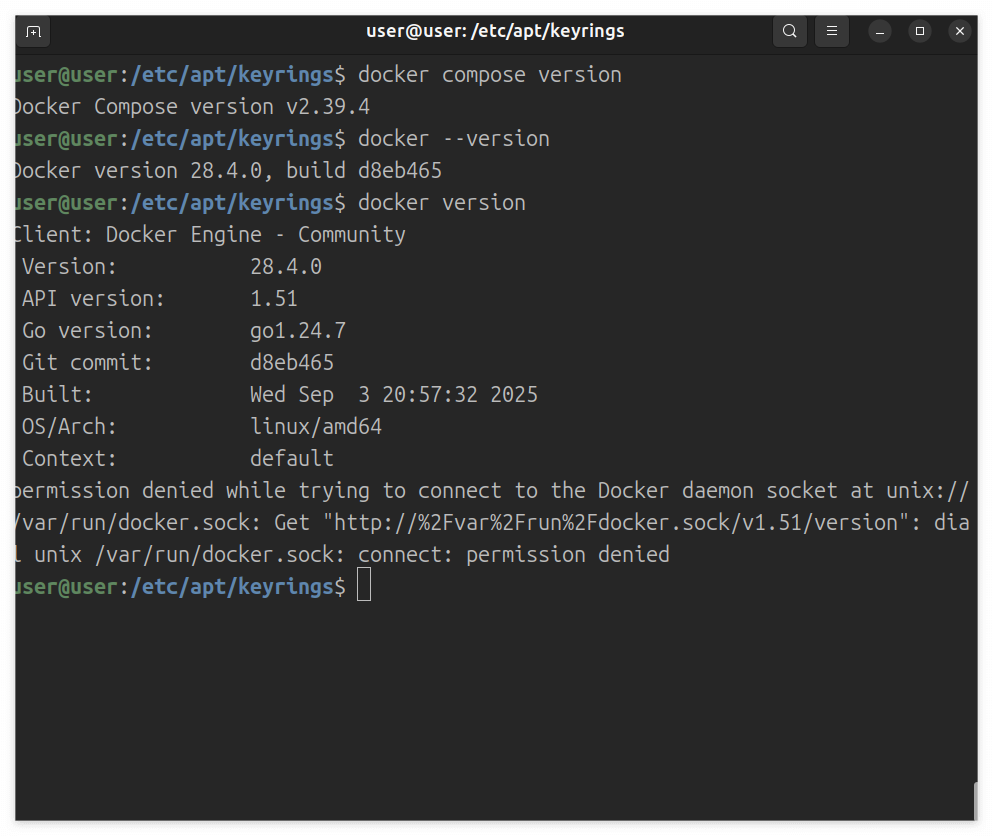Screen dimensions: 993x836
Task: Click the window title user@user: /etc/apt/keyrings
Action: coord(495,31)
